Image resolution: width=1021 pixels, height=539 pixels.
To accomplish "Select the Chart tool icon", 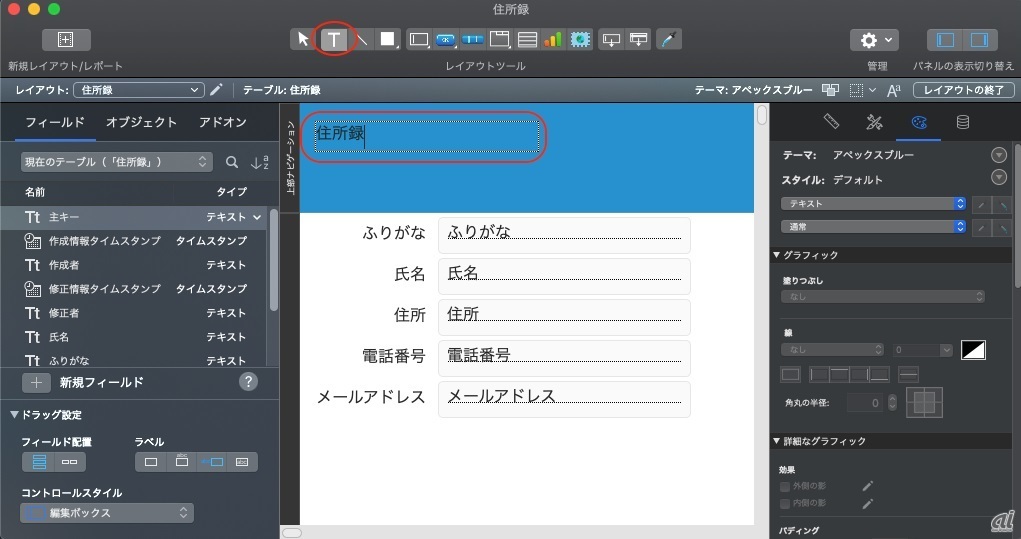I will pos(553,40).
